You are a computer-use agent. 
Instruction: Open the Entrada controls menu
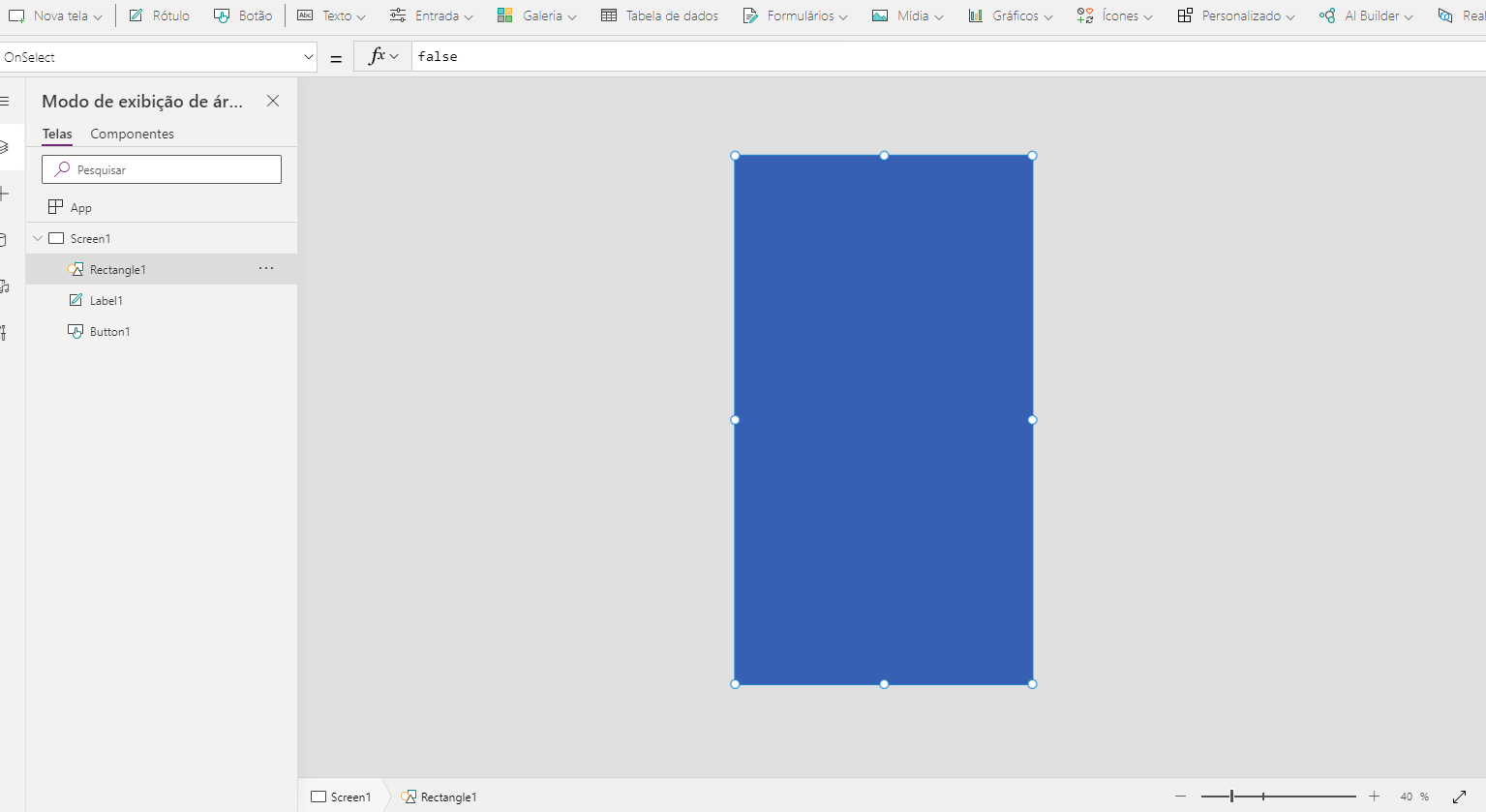431,15
